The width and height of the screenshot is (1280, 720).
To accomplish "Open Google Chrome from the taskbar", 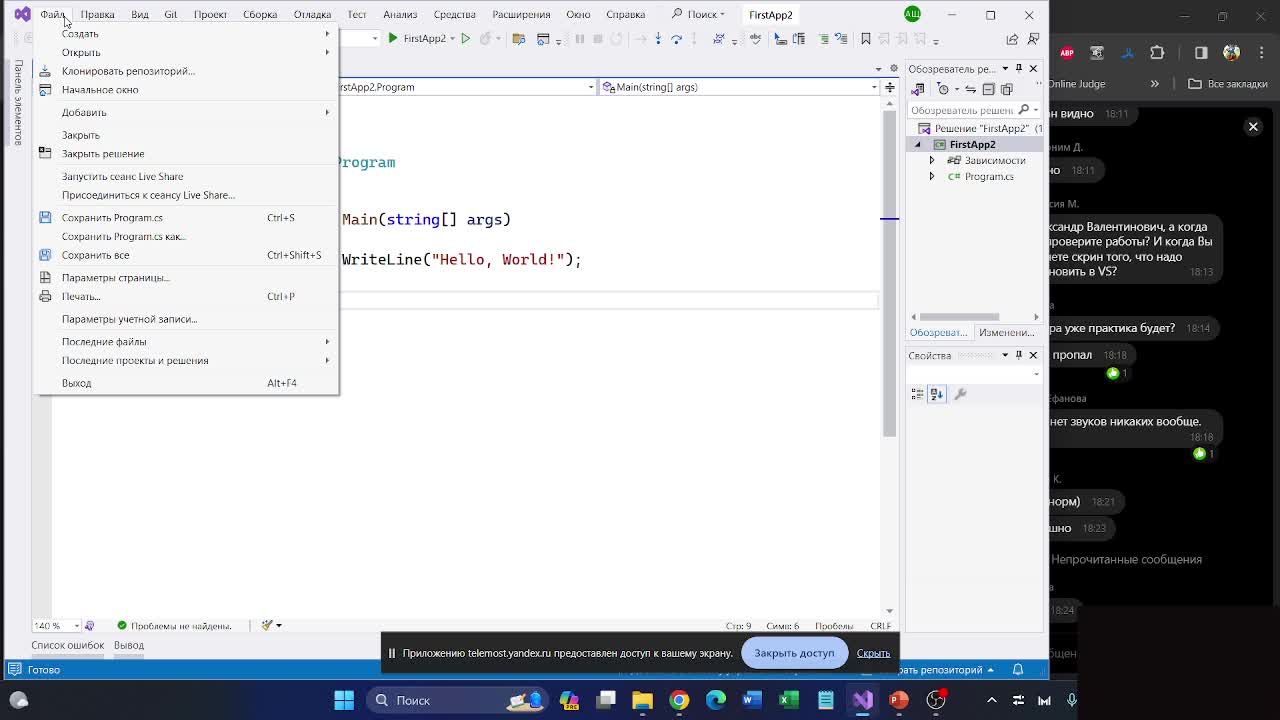I will pyautogui.click(x=679, y=700).
